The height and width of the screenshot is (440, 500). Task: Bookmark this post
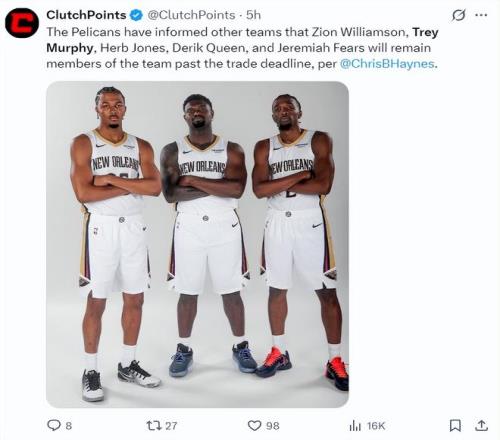(x=455, y=426)
